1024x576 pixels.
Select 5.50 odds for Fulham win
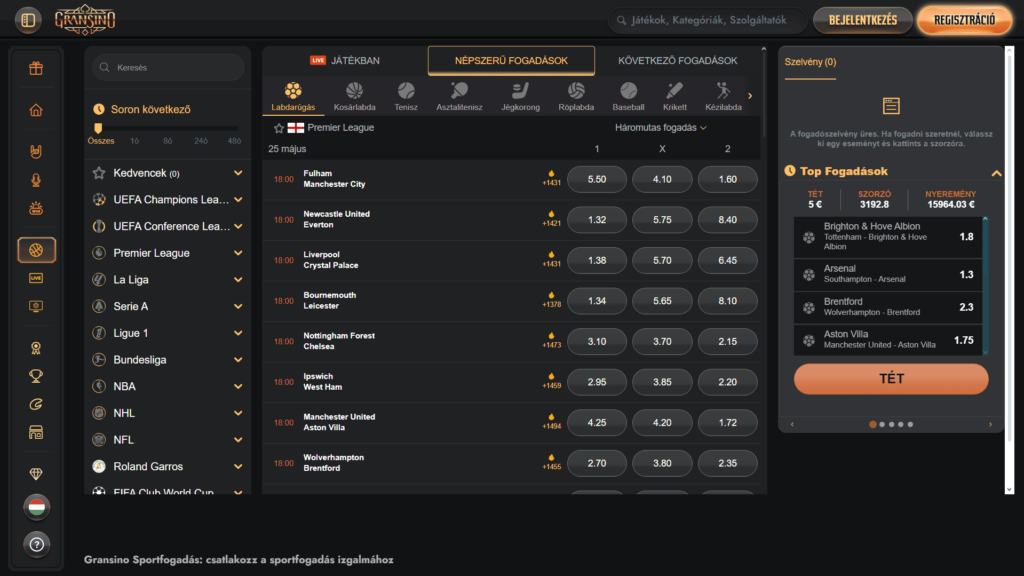click(x=597, y=179)
